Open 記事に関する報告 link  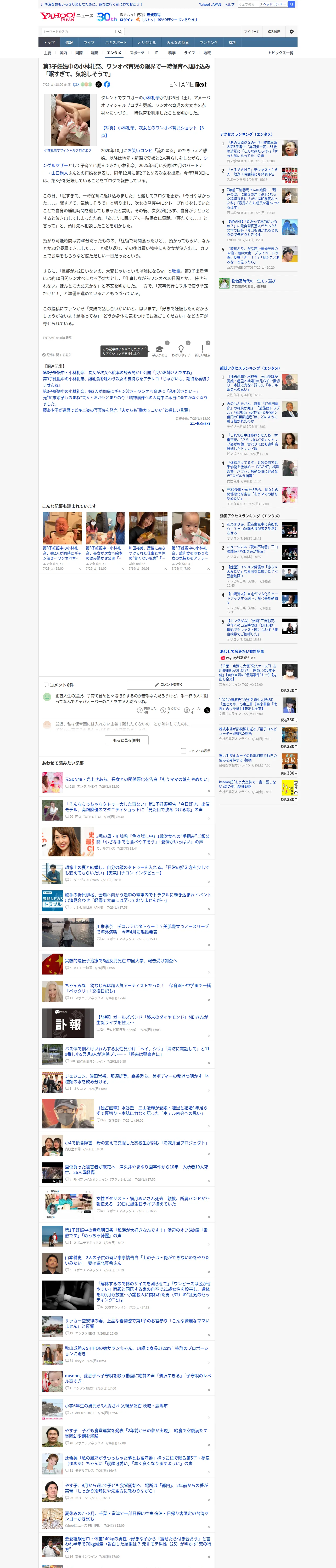(57, 355)
